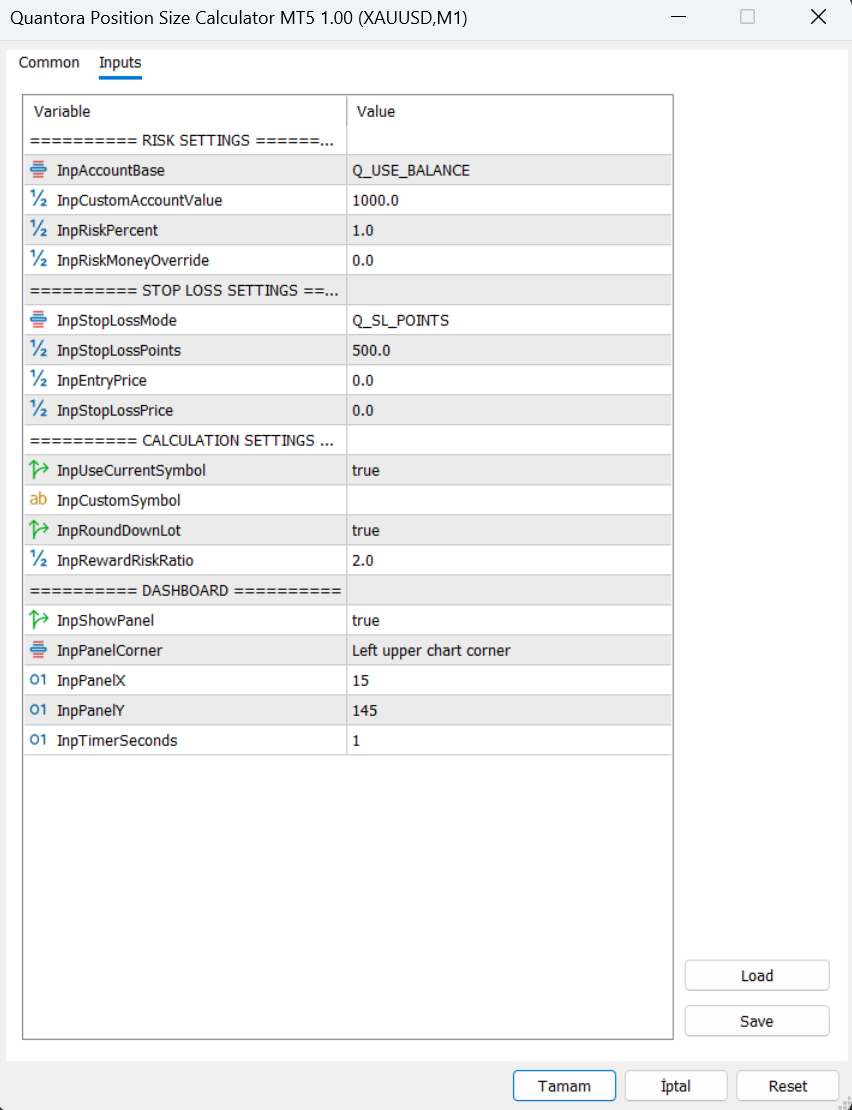The image size is (852, 1110).
Task: Click the icon beside InpRewardRiskRatio
Action: pyautogui.click(x=38, y=560)
